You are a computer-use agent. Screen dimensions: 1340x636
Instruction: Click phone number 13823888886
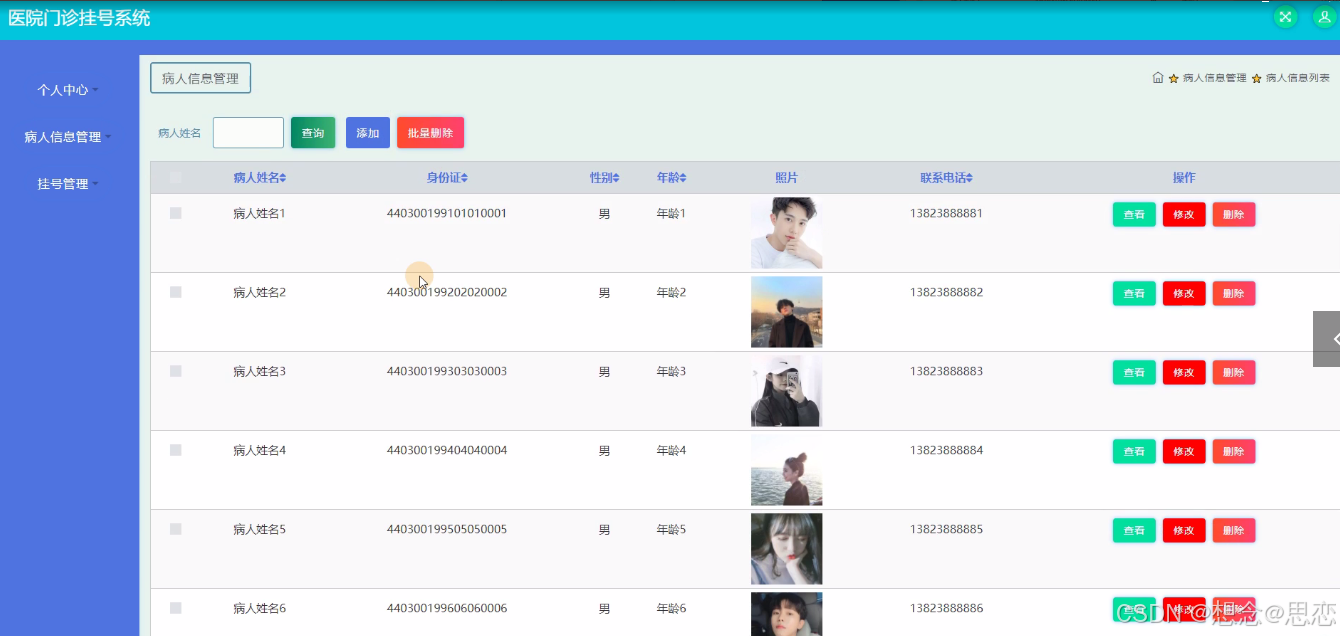coord(946,608)
